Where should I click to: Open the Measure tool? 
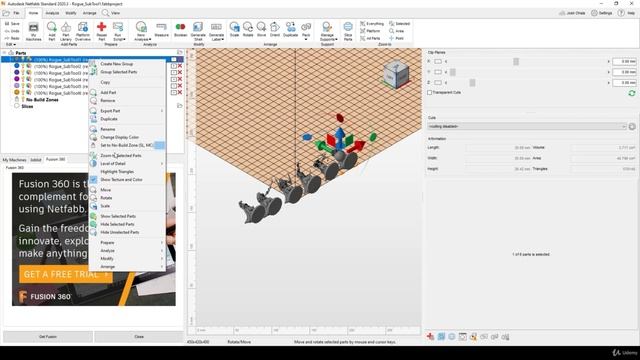tap(161, 29)
